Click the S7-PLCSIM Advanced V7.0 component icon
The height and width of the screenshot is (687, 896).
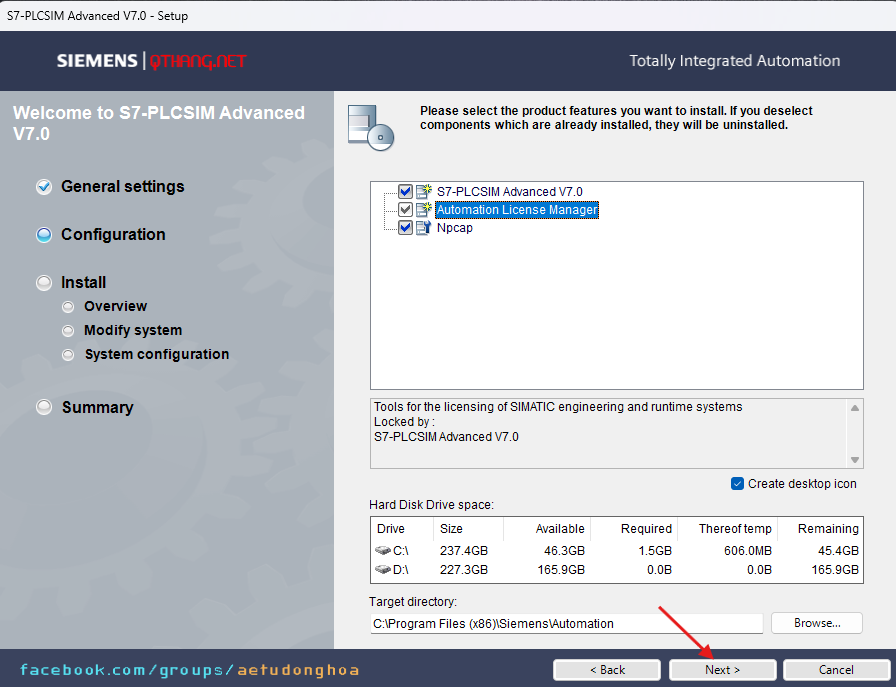pyautogui.click(x=424, y=192)
